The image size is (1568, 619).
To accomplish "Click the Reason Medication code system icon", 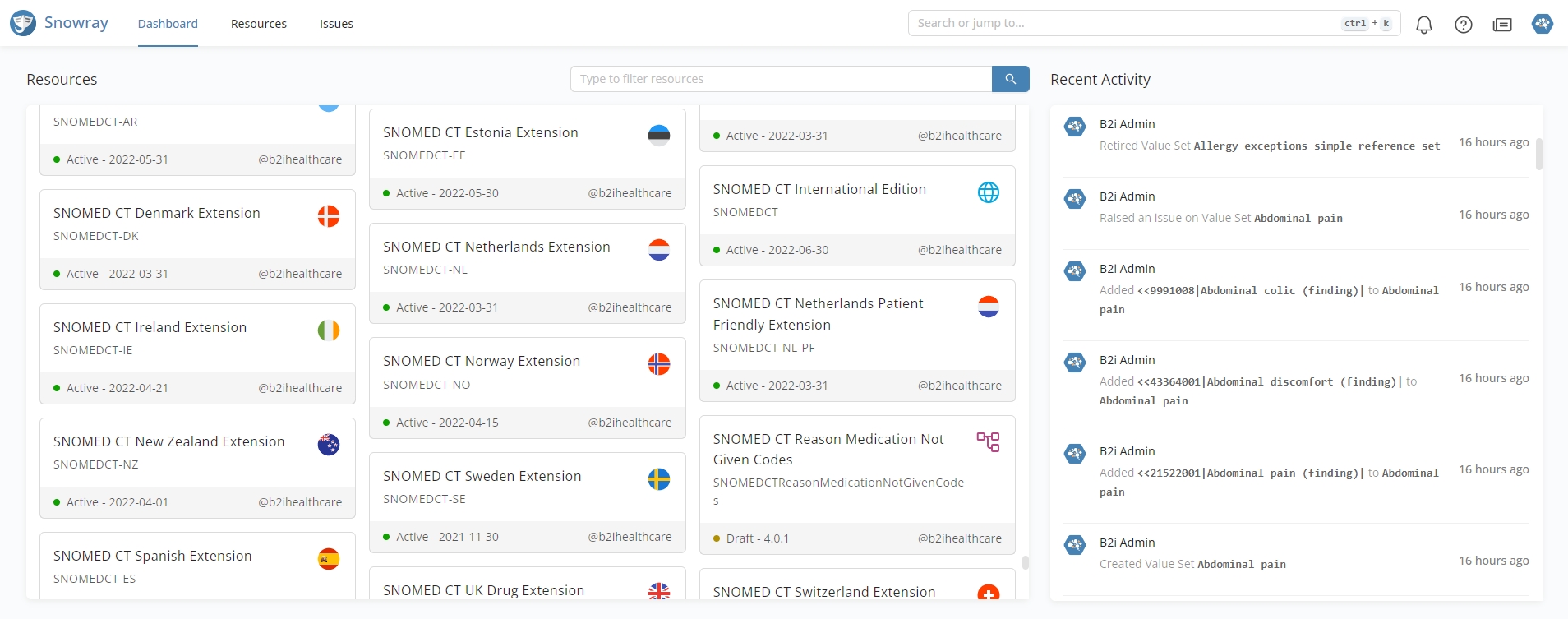I will click(x=988, y=442).
